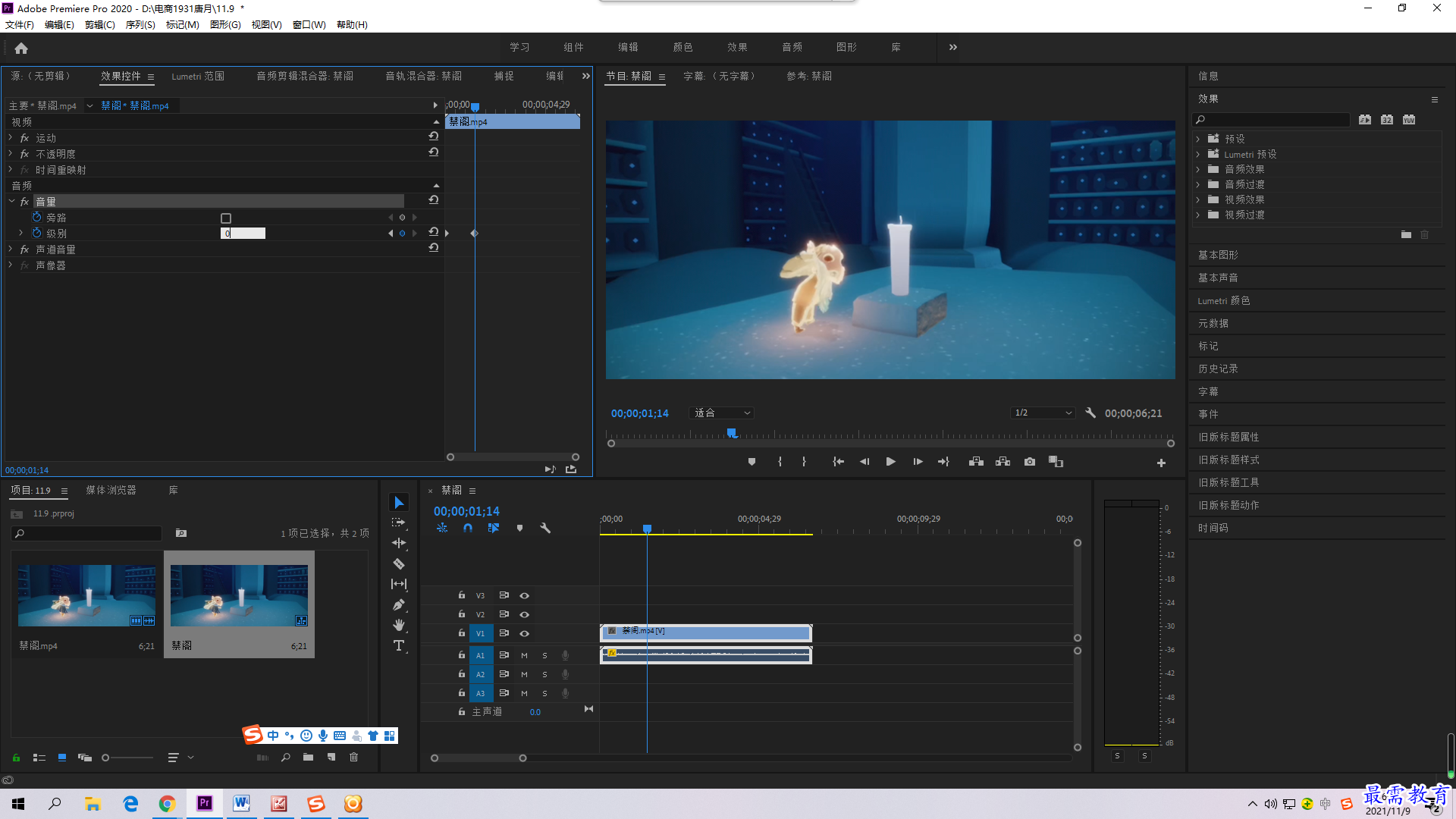Expand the 运动 effect properties
This screenshot has height=819, width=1456.
[11, 138]
